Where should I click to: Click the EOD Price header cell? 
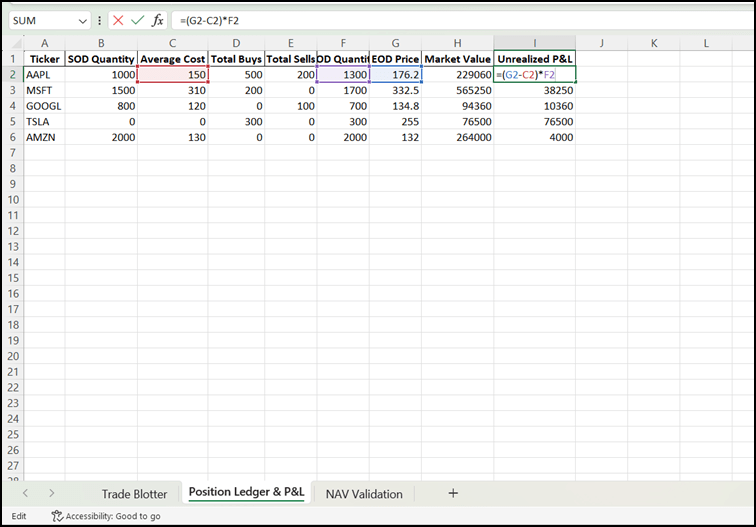pyautogui.click(x=395, y=59)
